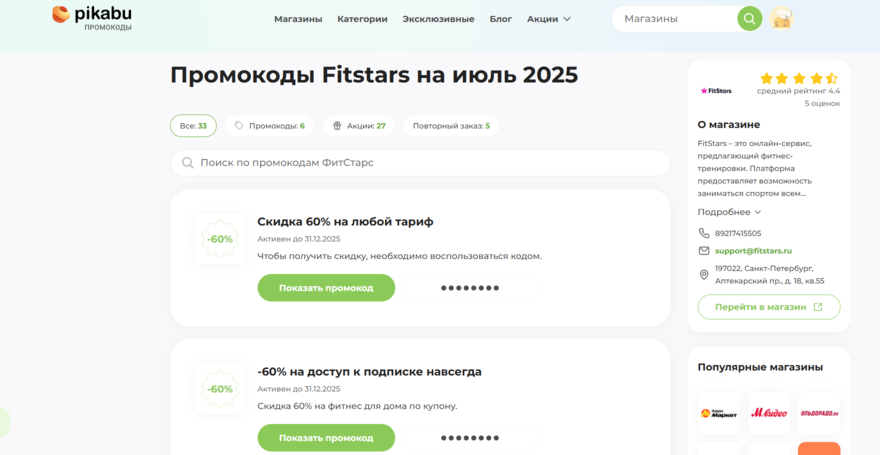The image size is (880, 455).
Task: Click the external link icon in Перейти в магазин
Action: coord(818,307)
